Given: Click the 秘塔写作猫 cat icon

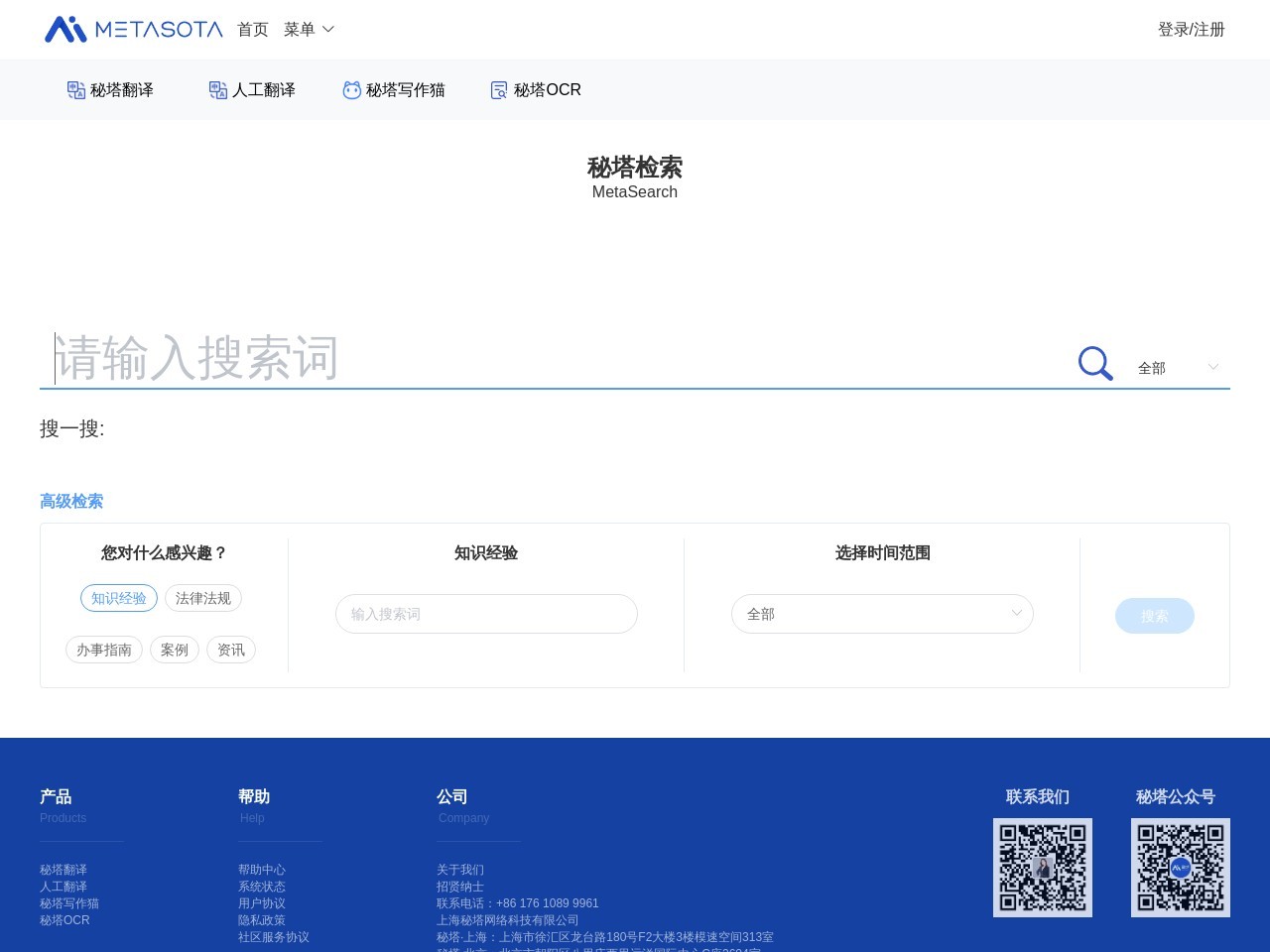Looking at the screenshot, I should point(351,90).
